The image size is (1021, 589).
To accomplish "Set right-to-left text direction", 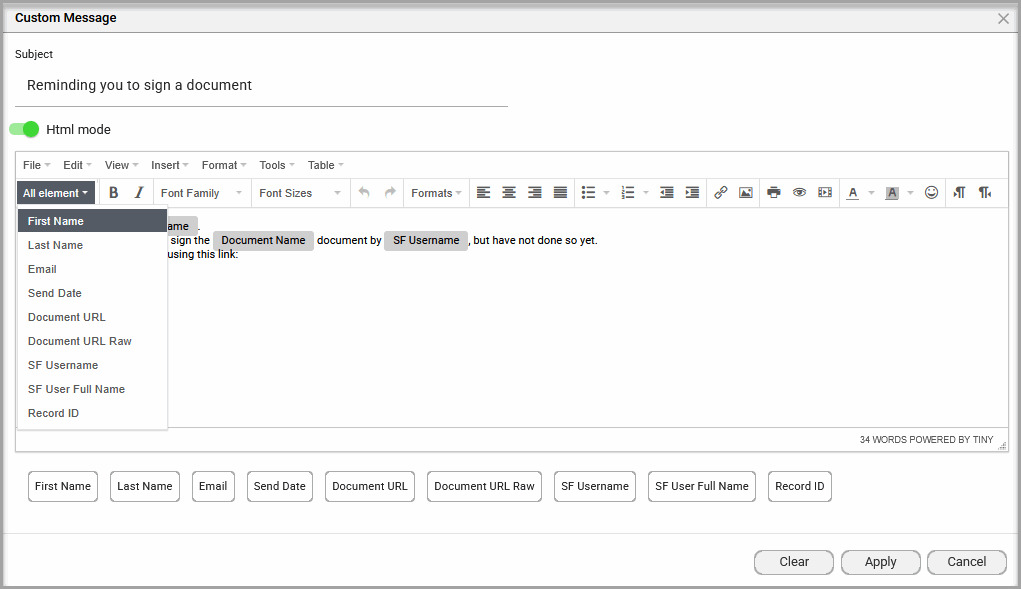I will 985,193.
